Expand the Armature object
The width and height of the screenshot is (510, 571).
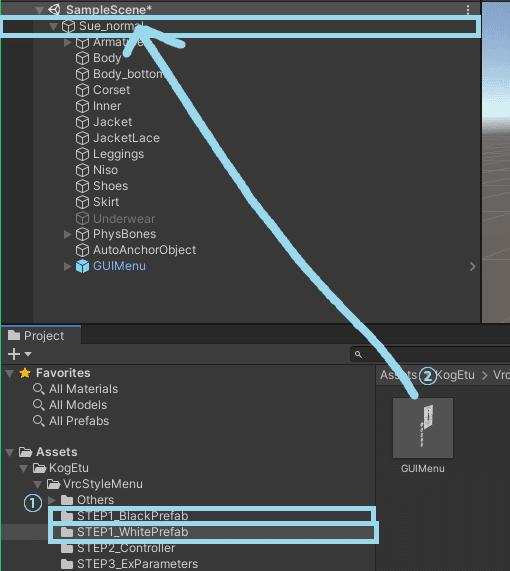pyautogui.click(x=67, y=43)
